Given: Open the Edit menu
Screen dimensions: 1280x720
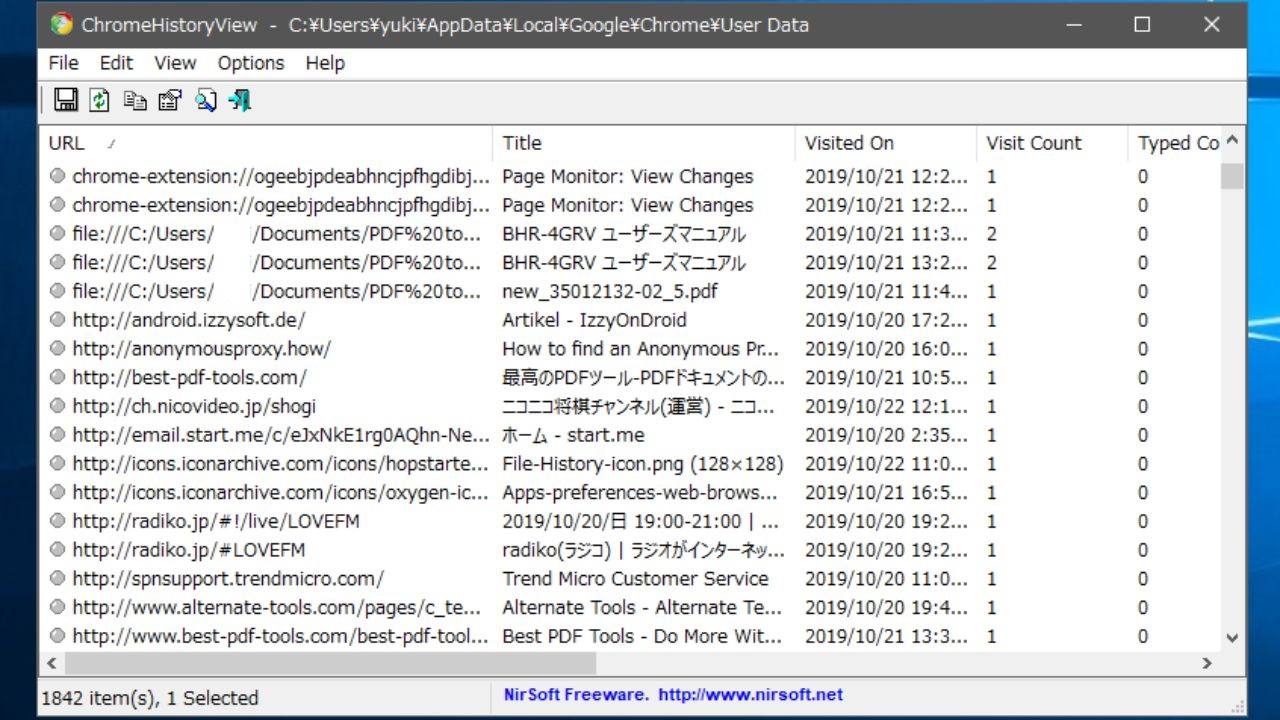Looking at the screenshot, I should point(116,63).
